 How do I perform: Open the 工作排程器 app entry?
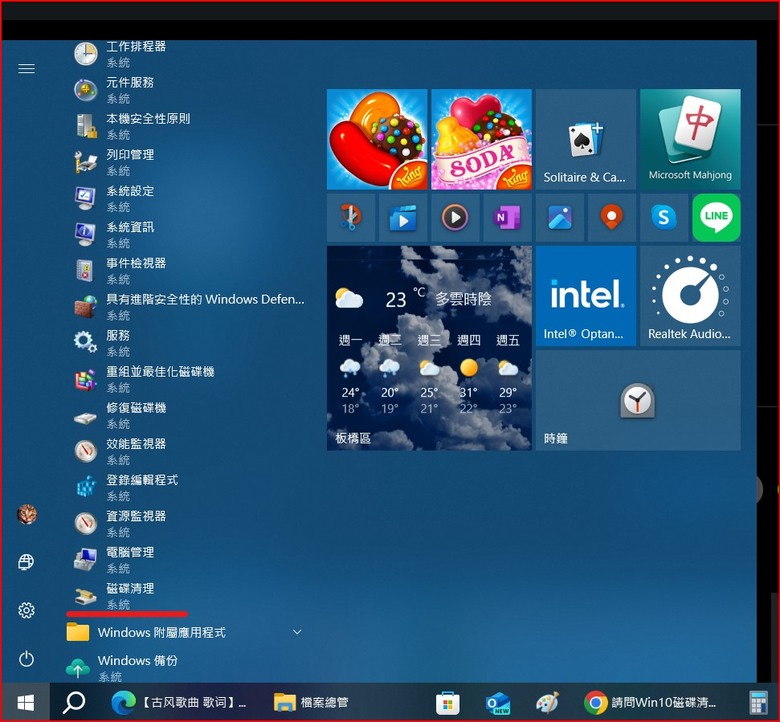tap(189, 54)
